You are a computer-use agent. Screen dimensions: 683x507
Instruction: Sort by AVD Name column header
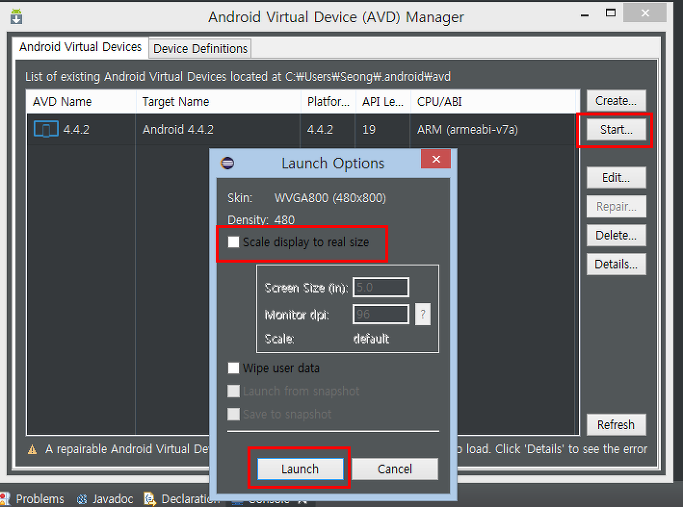81,102
